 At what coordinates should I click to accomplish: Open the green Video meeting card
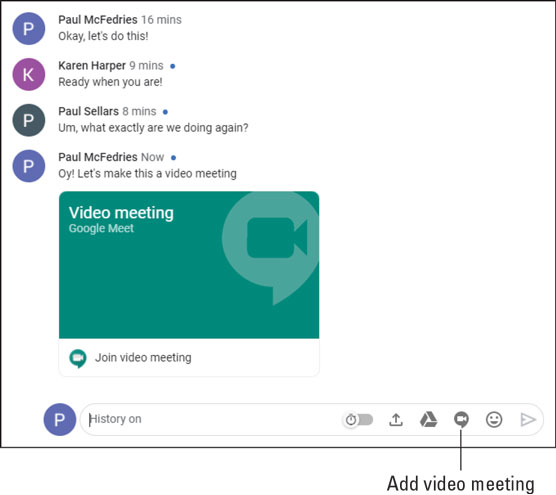189,265
